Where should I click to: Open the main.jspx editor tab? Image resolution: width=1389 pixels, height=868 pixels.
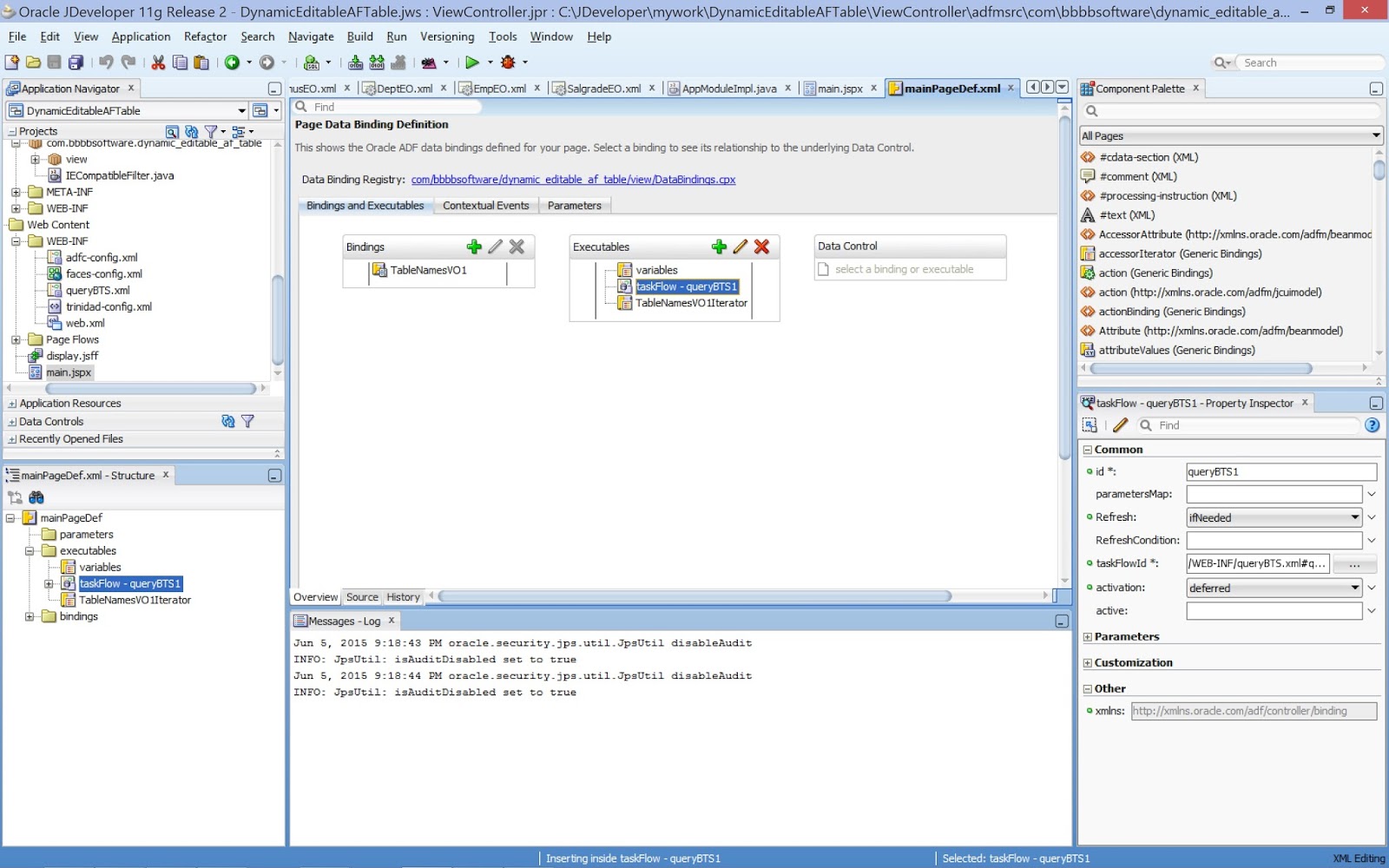coord(840,89)
